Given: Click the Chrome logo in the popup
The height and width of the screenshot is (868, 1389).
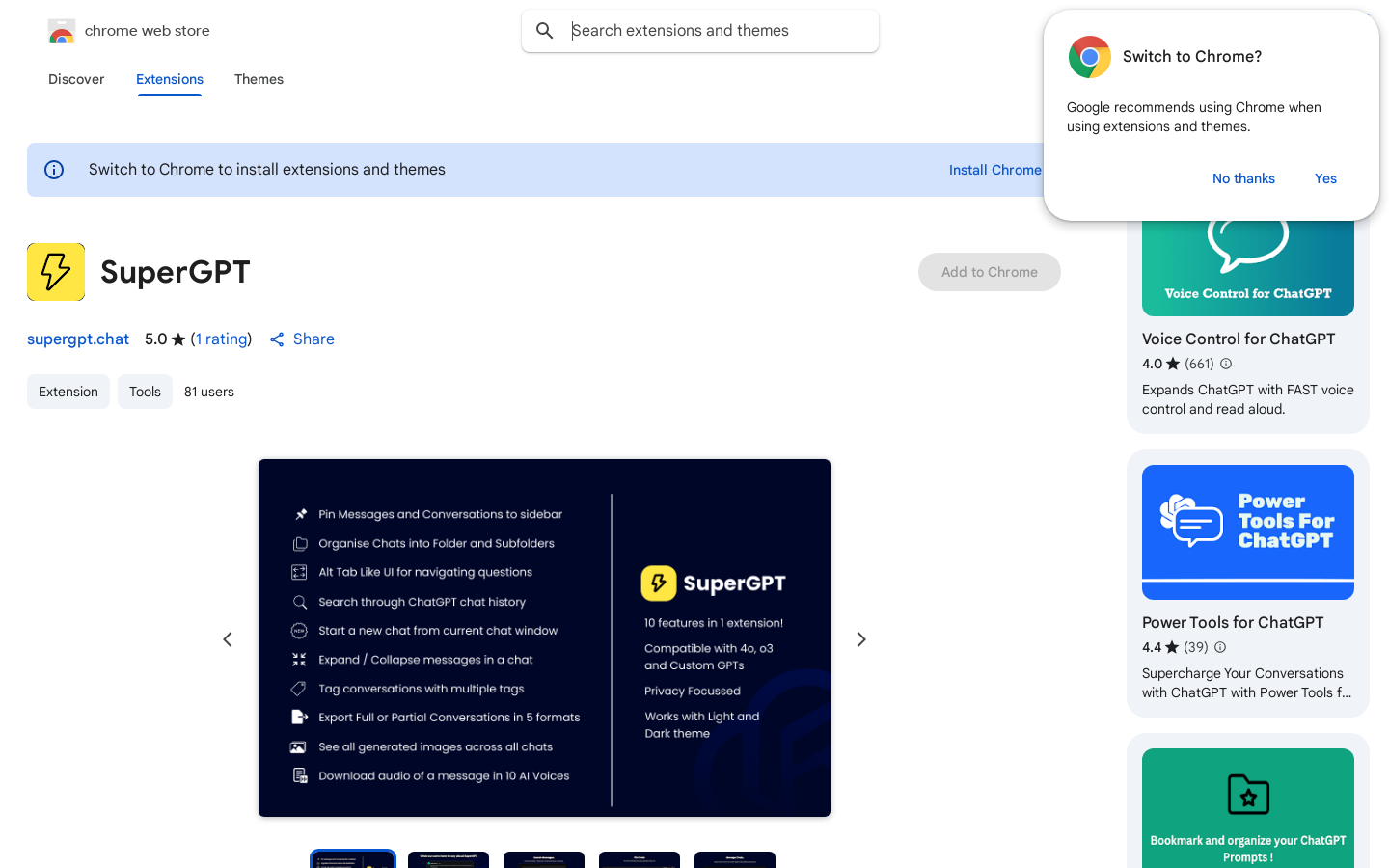Looking at the screenshot, I should 1090,57.
